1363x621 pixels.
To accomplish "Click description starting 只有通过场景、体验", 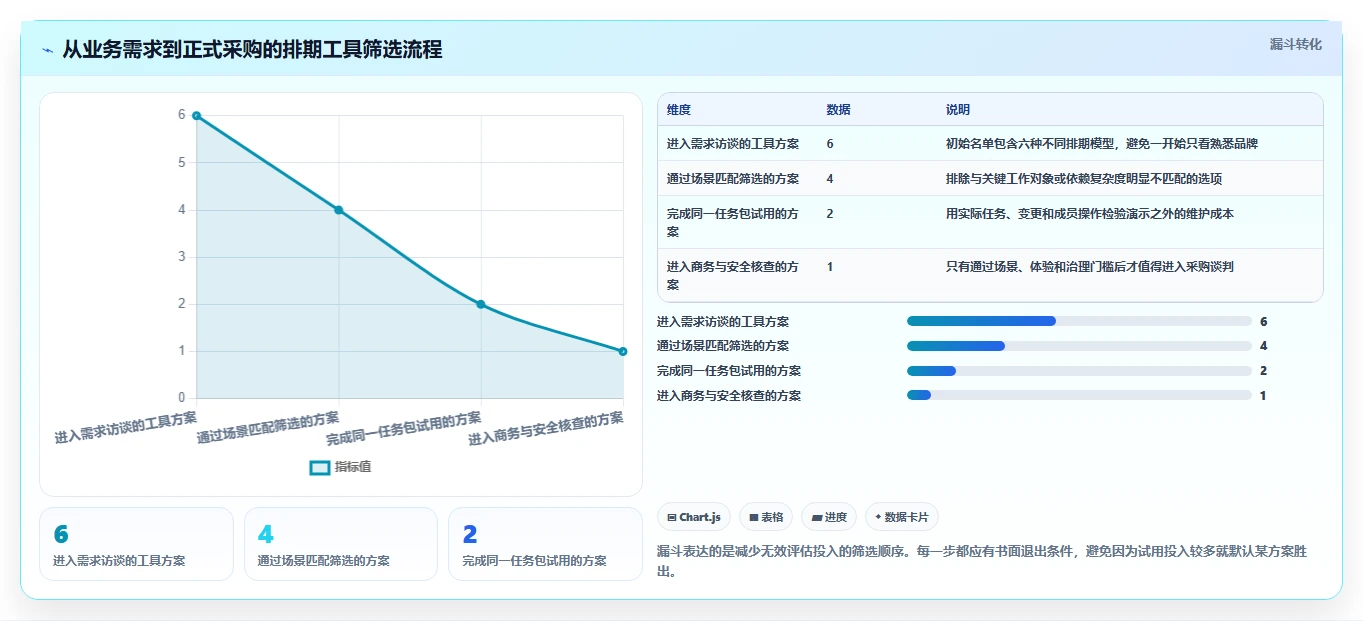I will (1089, 267).
